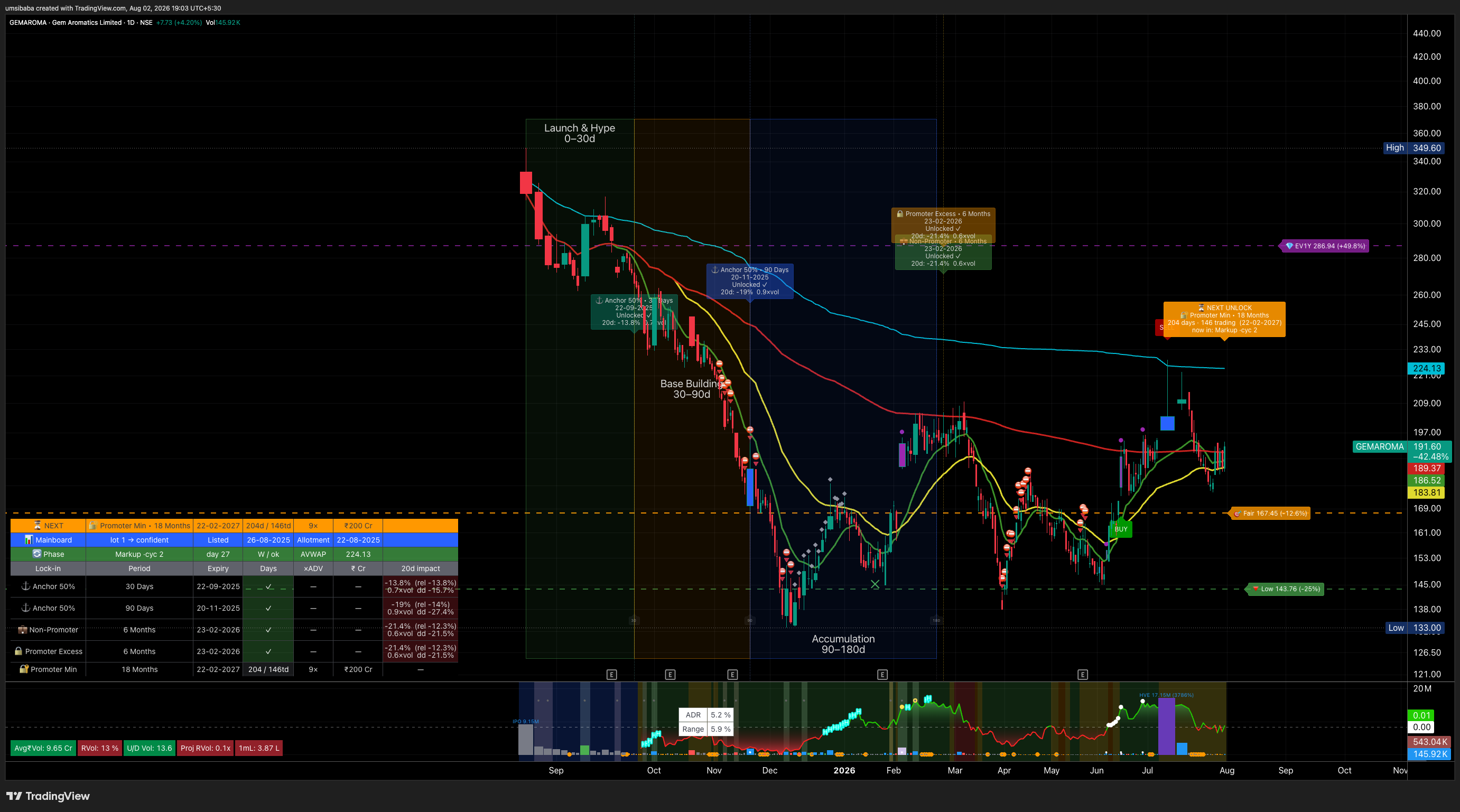Click the RVol: 13 % stat box

[100, 748]
